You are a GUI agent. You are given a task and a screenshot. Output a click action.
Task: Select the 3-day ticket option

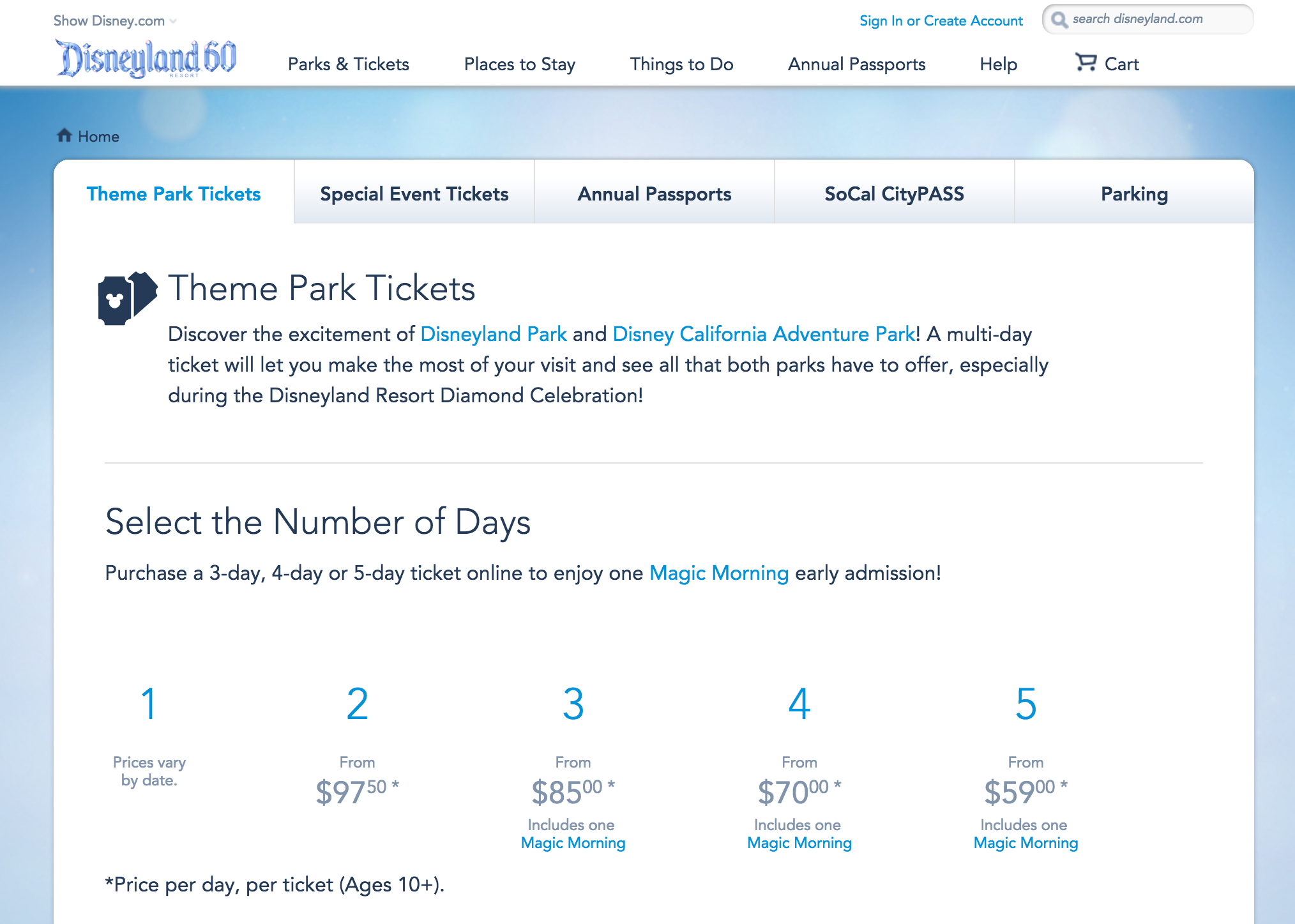pyautogui.click(x=573, y=704)
